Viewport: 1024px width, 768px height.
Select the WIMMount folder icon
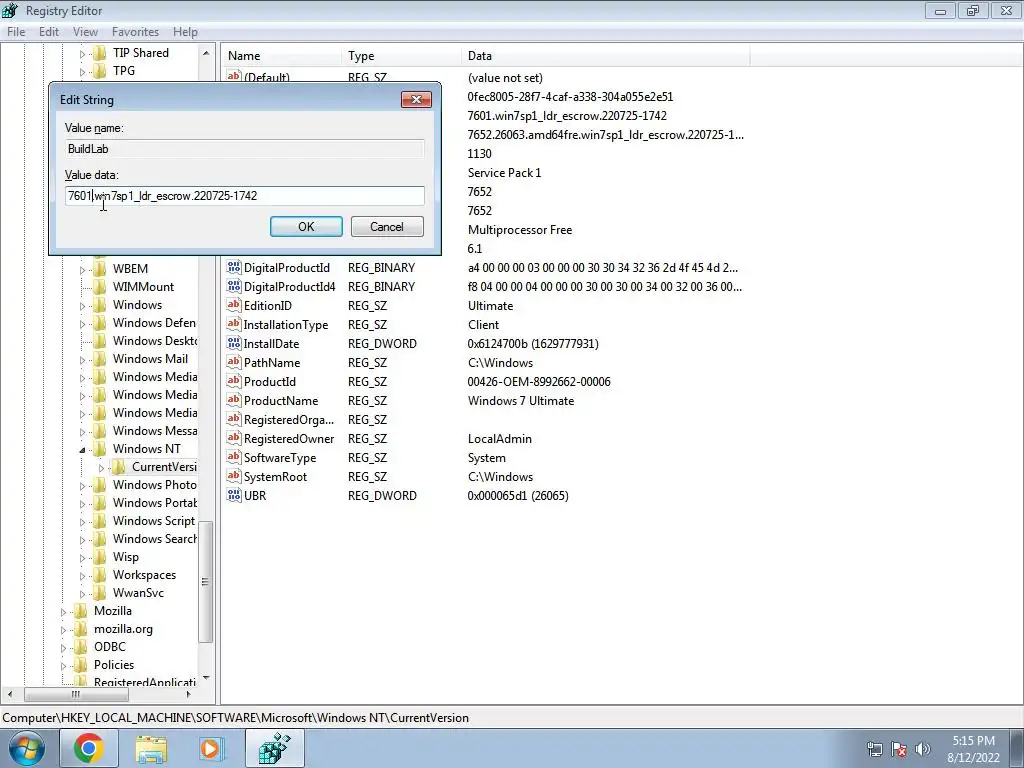tap(99, 287)
